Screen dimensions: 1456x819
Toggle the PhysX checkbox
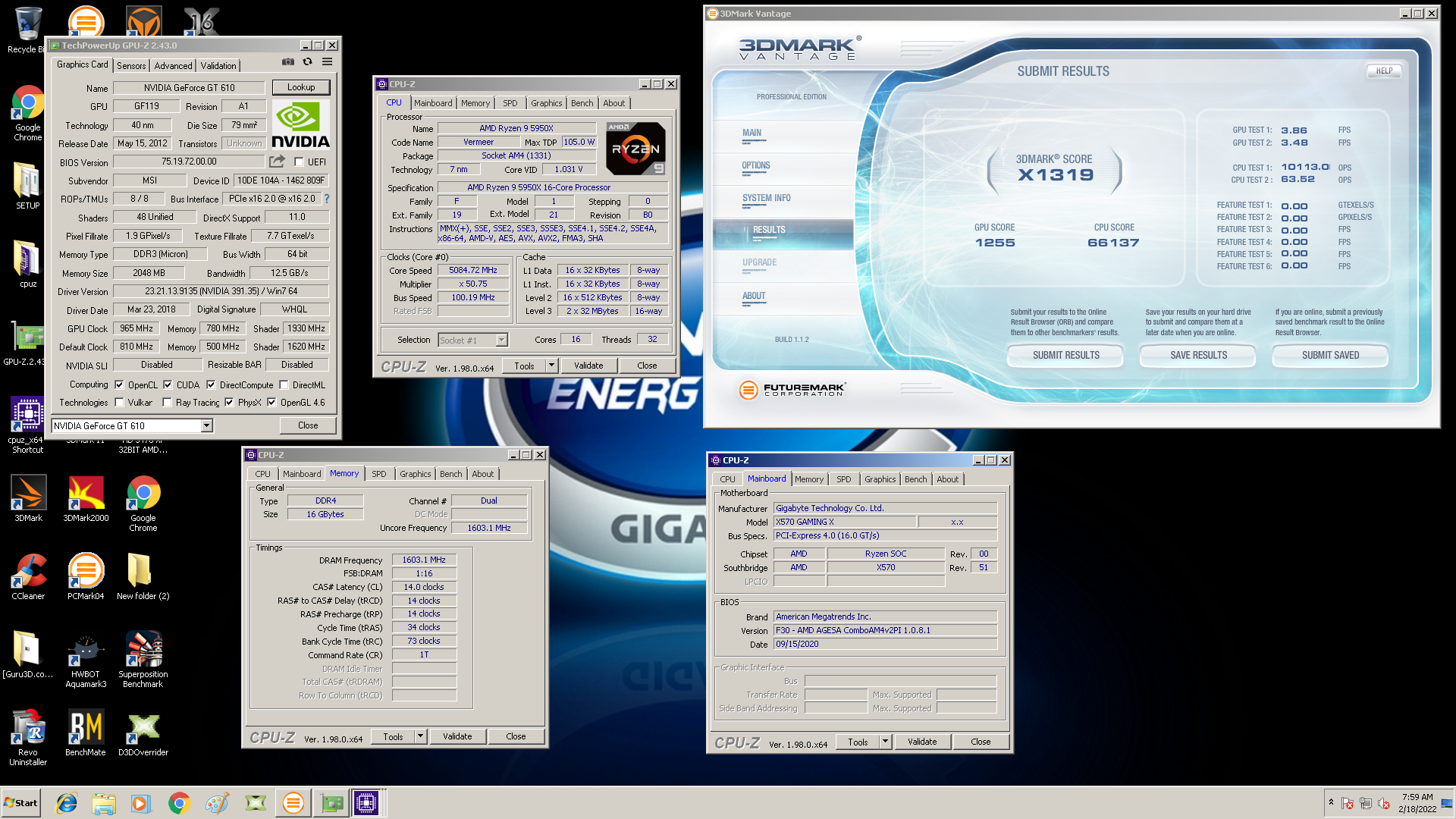click(x=229, y=402)
